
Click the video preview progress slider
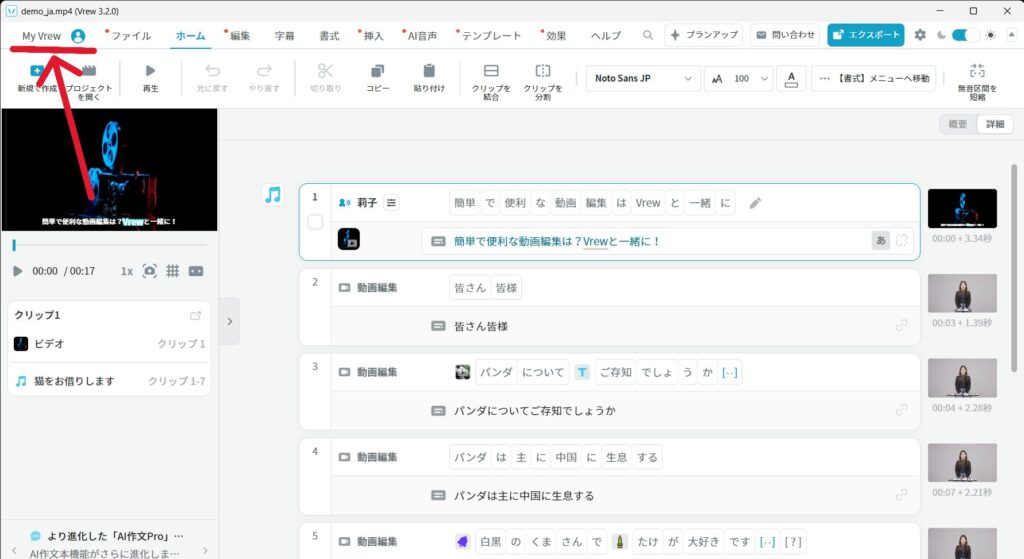[108, 245]
